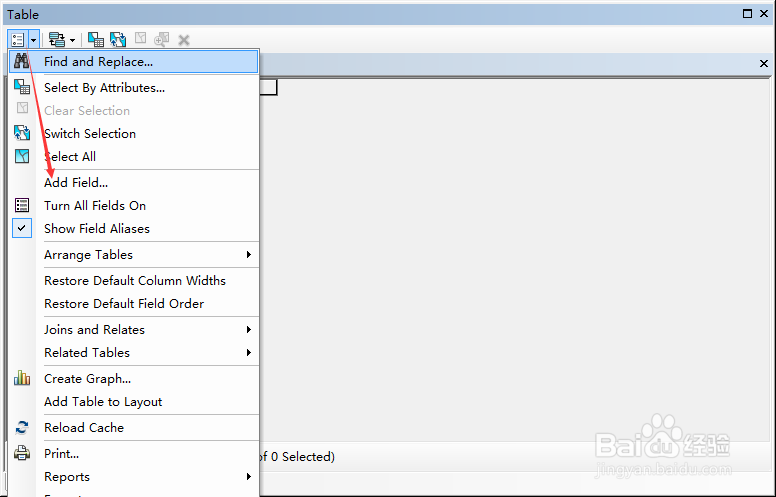Choose Find and Replace menu entry
Image resolution: width=776 pixels, height=497 pixels.
click(x=134, y=62)
